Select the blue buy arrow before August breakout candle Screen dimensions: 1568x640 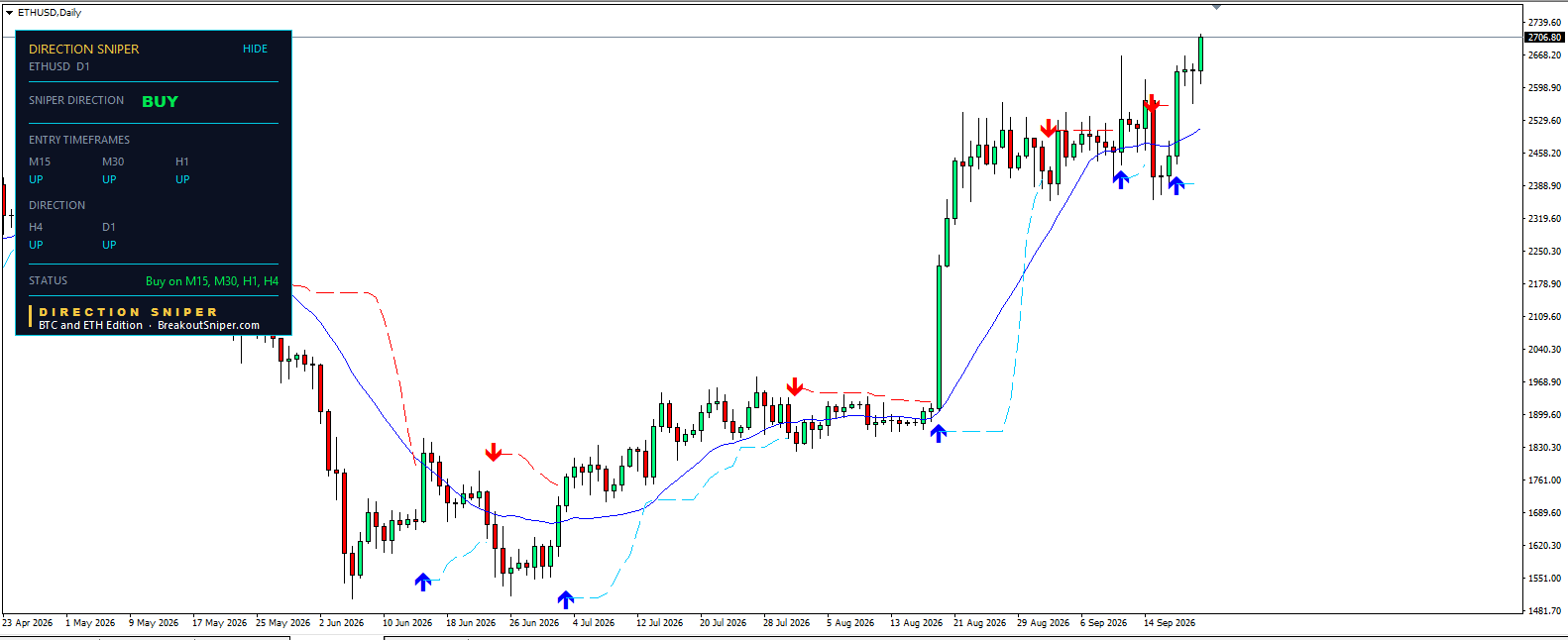point(939,432)
